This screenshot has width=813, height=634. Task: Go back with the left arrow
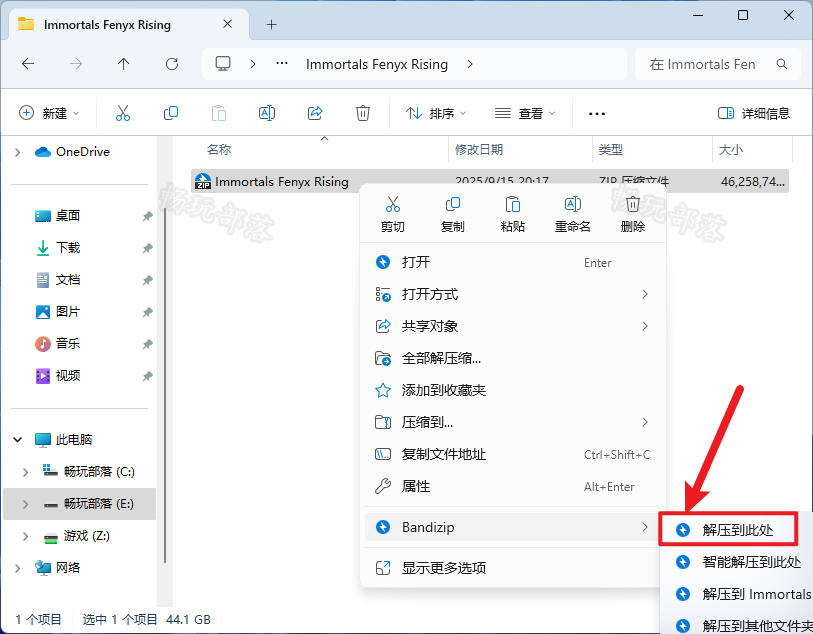(28, 64)
